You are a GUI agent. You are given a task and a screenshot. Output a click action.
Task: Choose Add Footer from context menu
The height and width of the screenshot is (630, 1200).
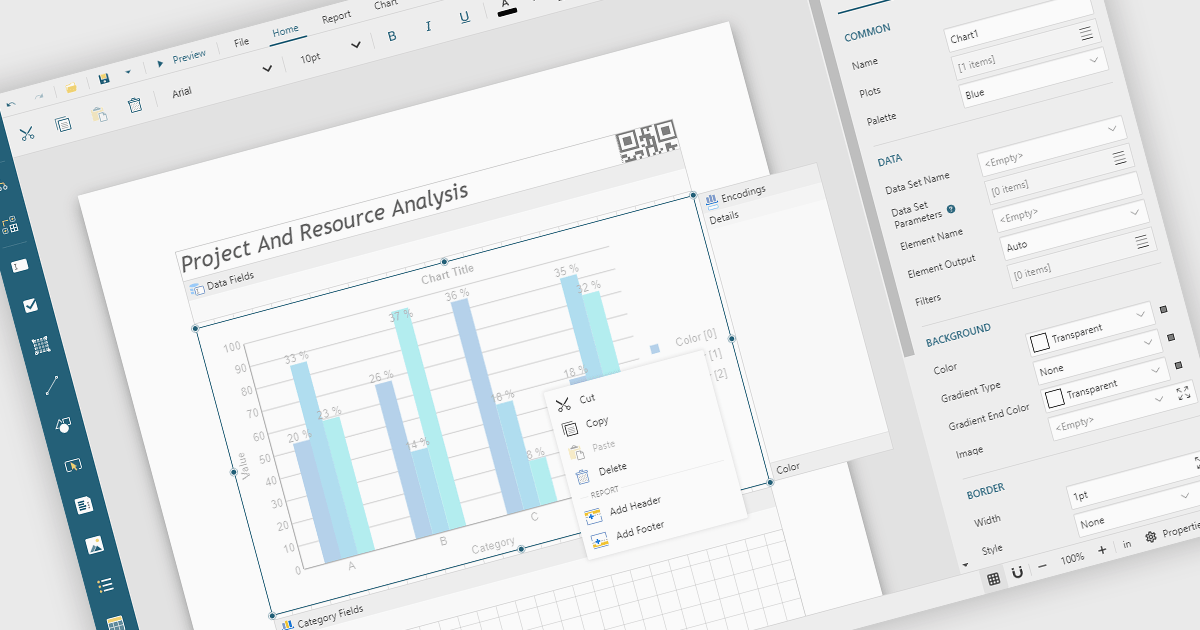pos(639,530)
